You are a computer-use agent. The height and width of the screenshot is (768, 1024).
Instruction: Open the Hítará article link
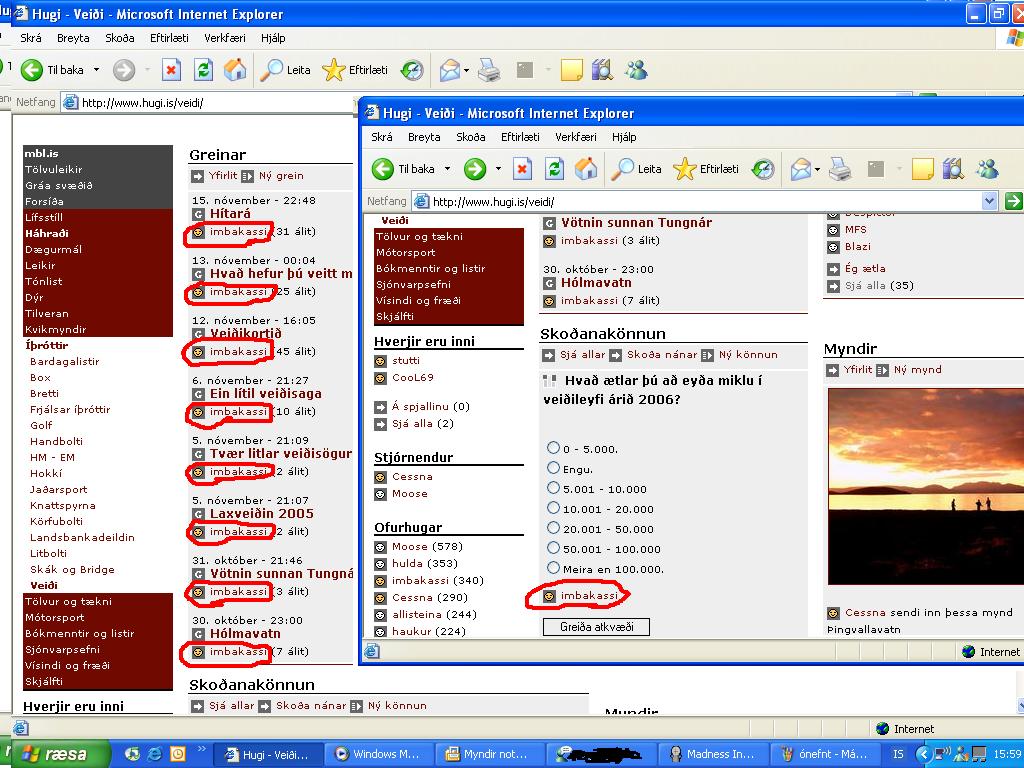(230, 214)
